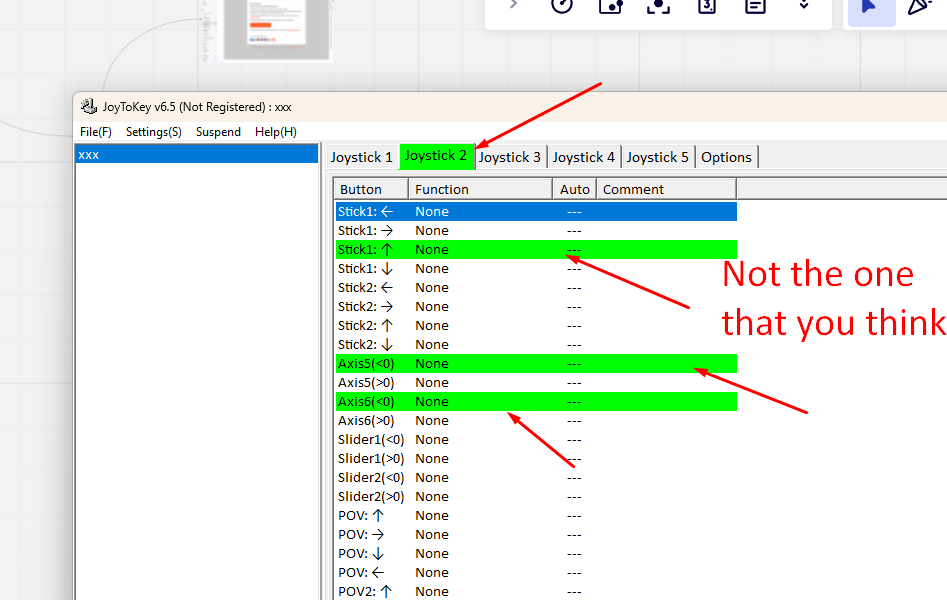Switch to the Joystick 5 tab

point(658,157)
